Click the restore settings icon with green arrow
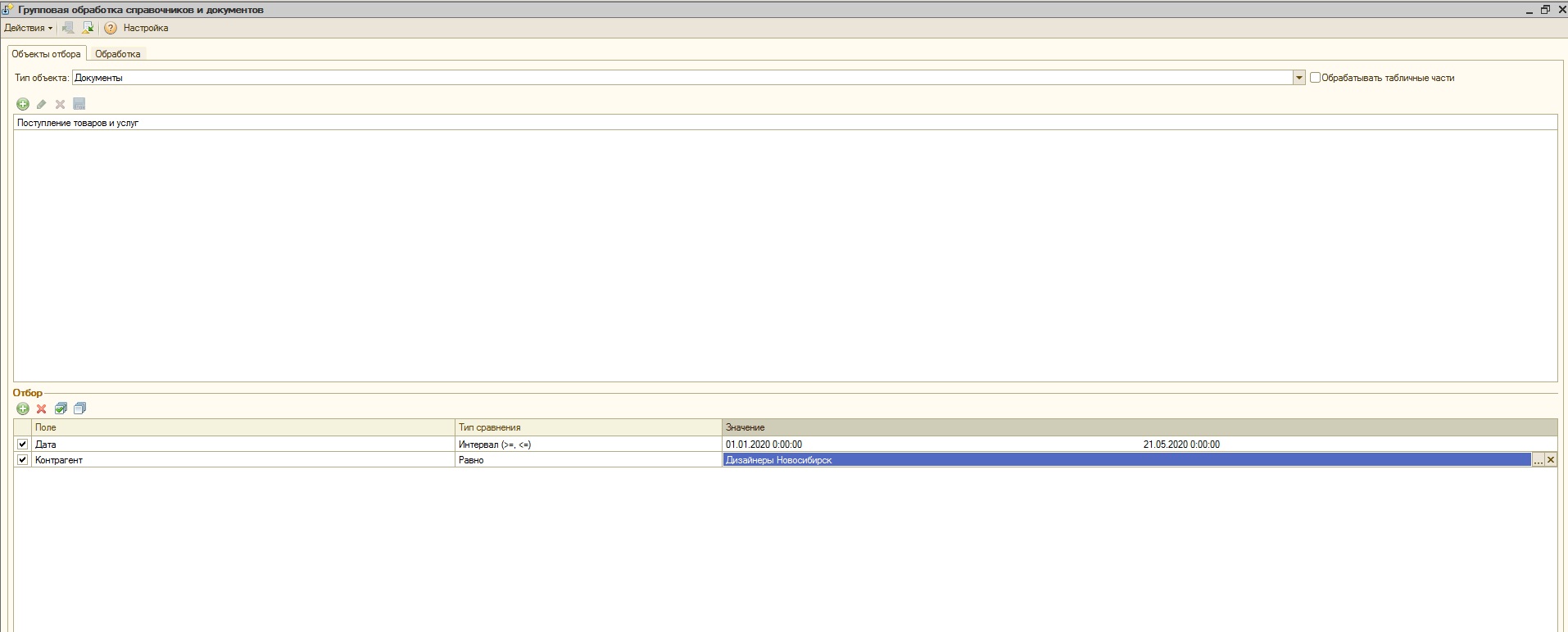Screen dimensions: 1568x632 pos(88,28)
